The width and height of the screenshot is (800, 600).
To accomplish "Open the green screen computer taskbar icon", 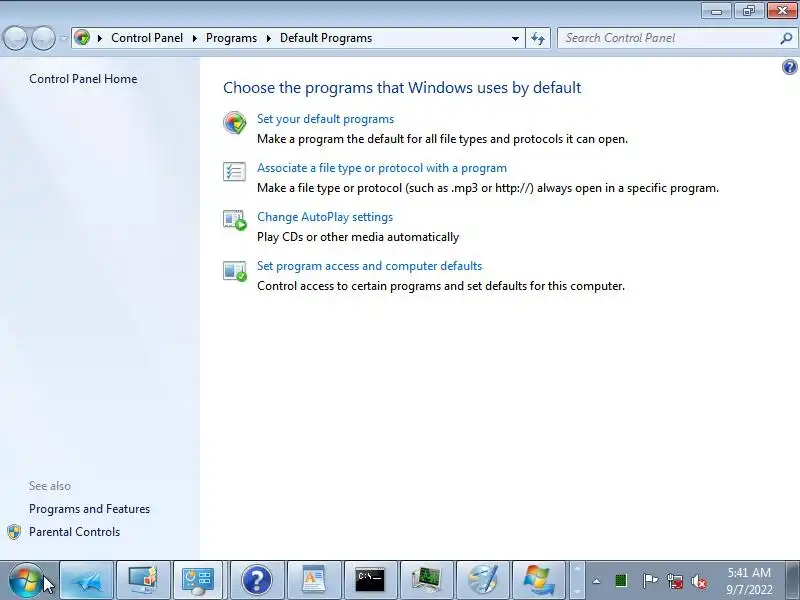I will click(x=427, y=580).
